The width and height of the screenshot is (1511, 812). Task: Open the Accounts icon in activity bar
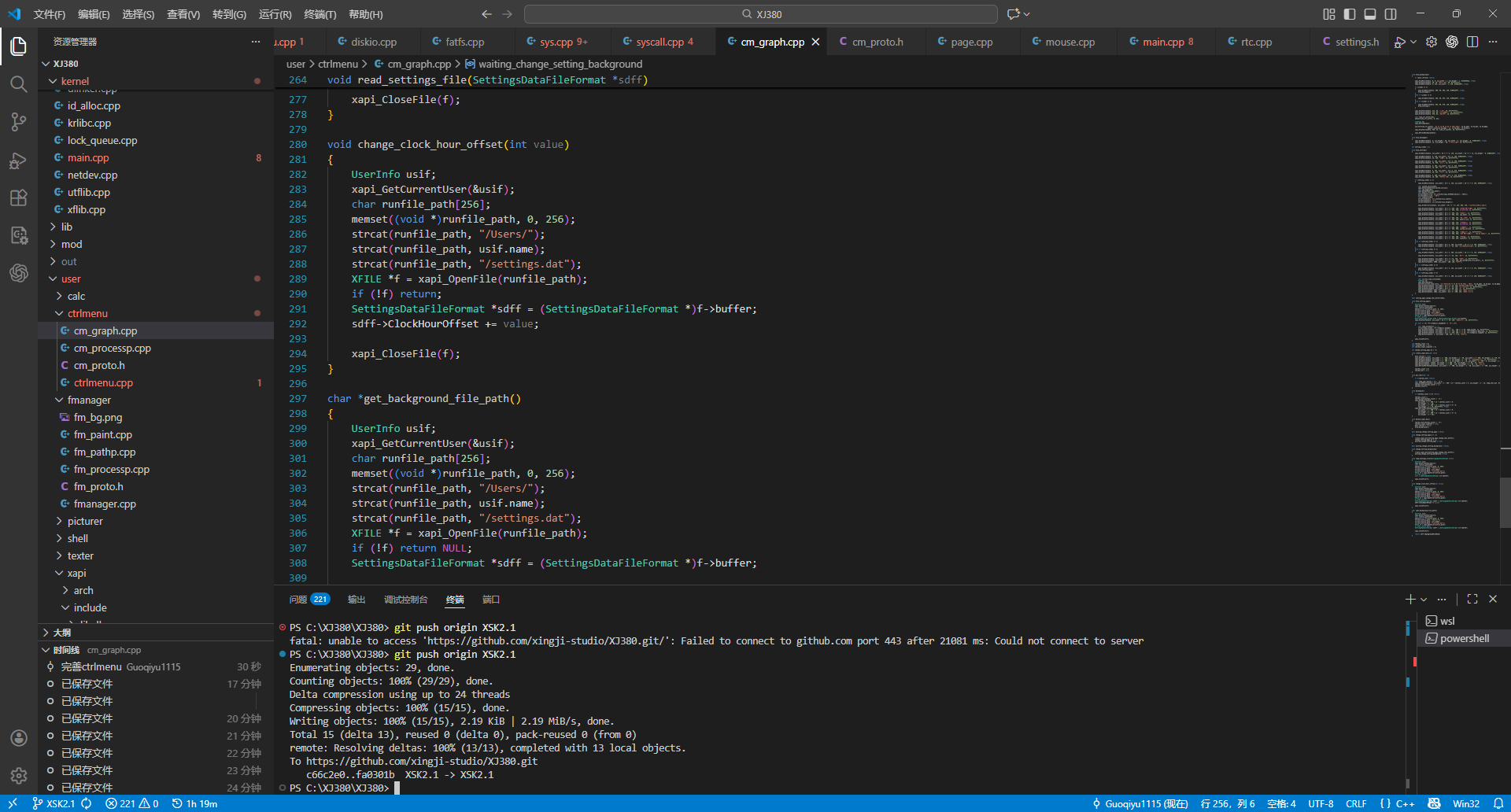(x=19, y=738)
